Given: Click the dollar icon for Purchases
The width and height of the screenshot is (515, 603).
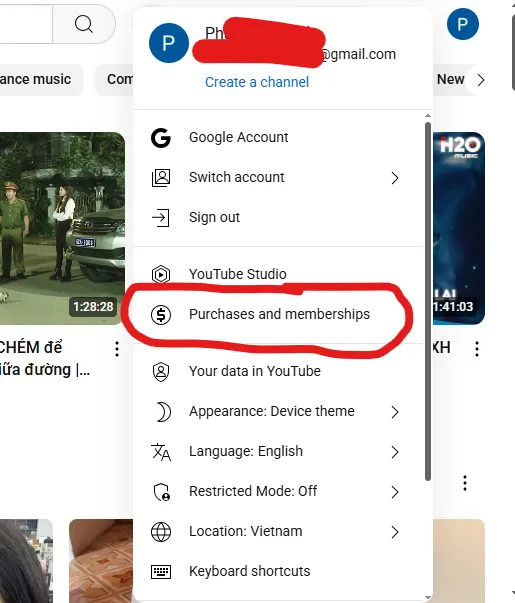Looking at the screenshot, I should point(161,315).
